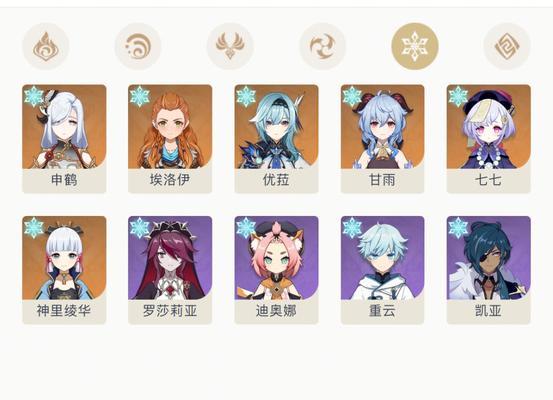Select the Geo element filter icon
Viewport: 553px width, 400px height.
pos(507,46)
